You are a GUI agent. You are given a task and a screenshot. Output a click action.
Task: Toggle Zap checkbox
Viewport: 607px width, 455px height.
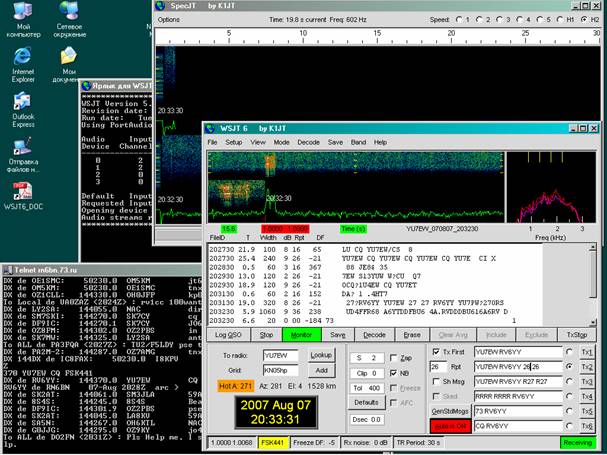393,358
